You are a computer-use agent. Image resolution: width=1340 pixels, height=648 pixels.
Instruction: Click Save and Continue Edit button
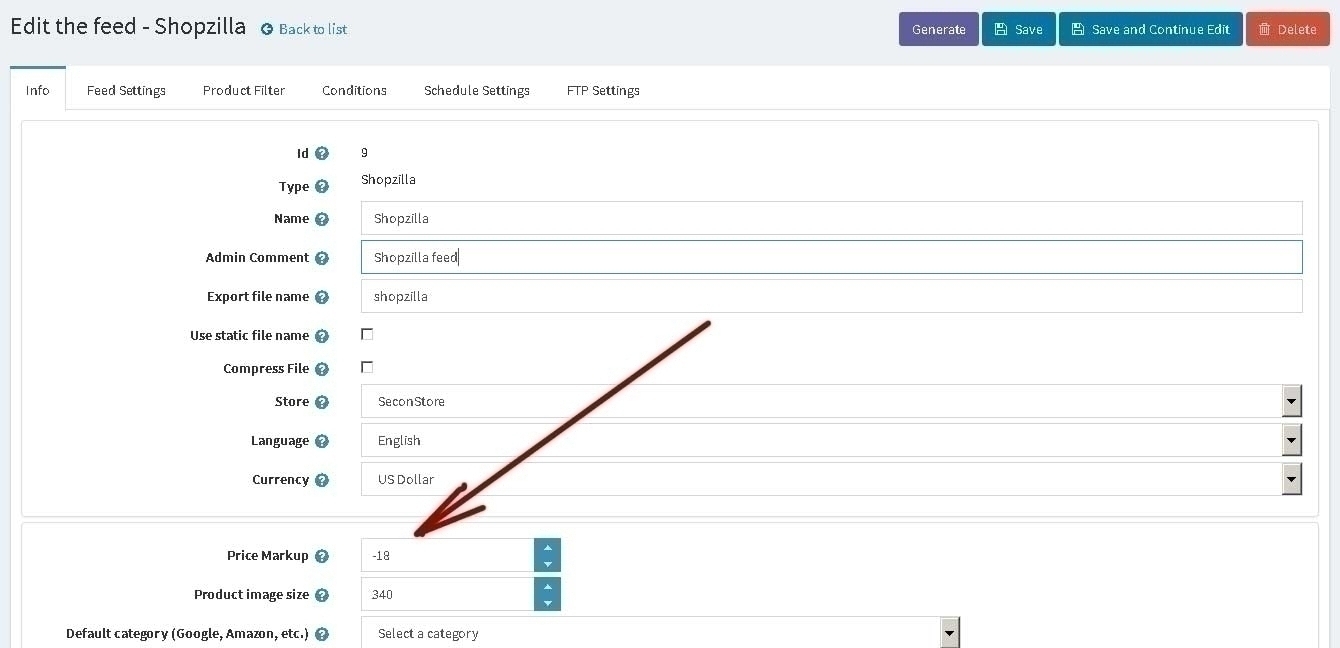point(1150,29)
